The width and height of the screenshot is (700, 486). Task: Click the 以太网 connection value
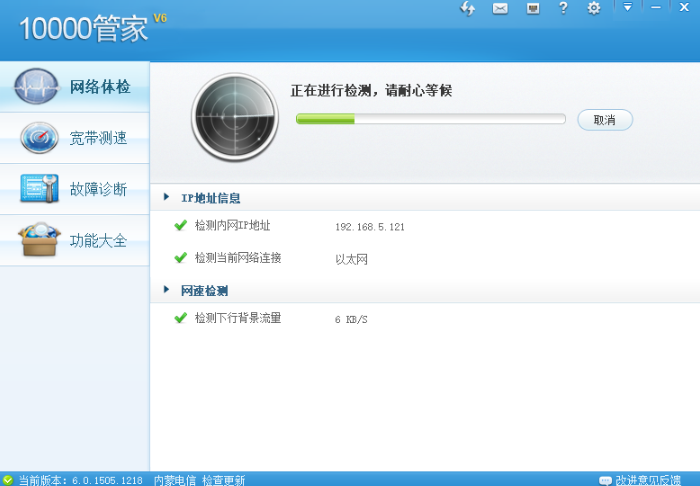351,259
